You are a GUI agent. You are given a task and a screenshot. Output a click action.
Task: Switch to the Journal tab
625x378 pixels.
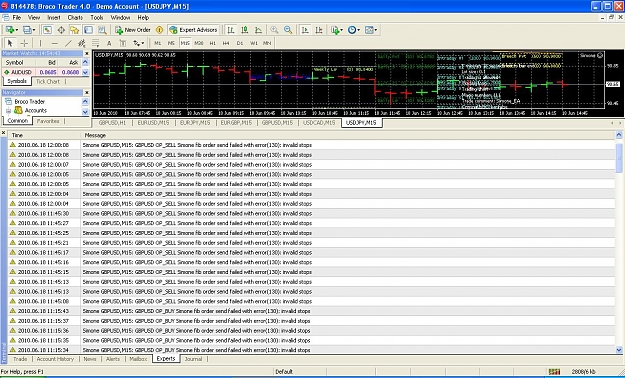[x=193, y=359]
